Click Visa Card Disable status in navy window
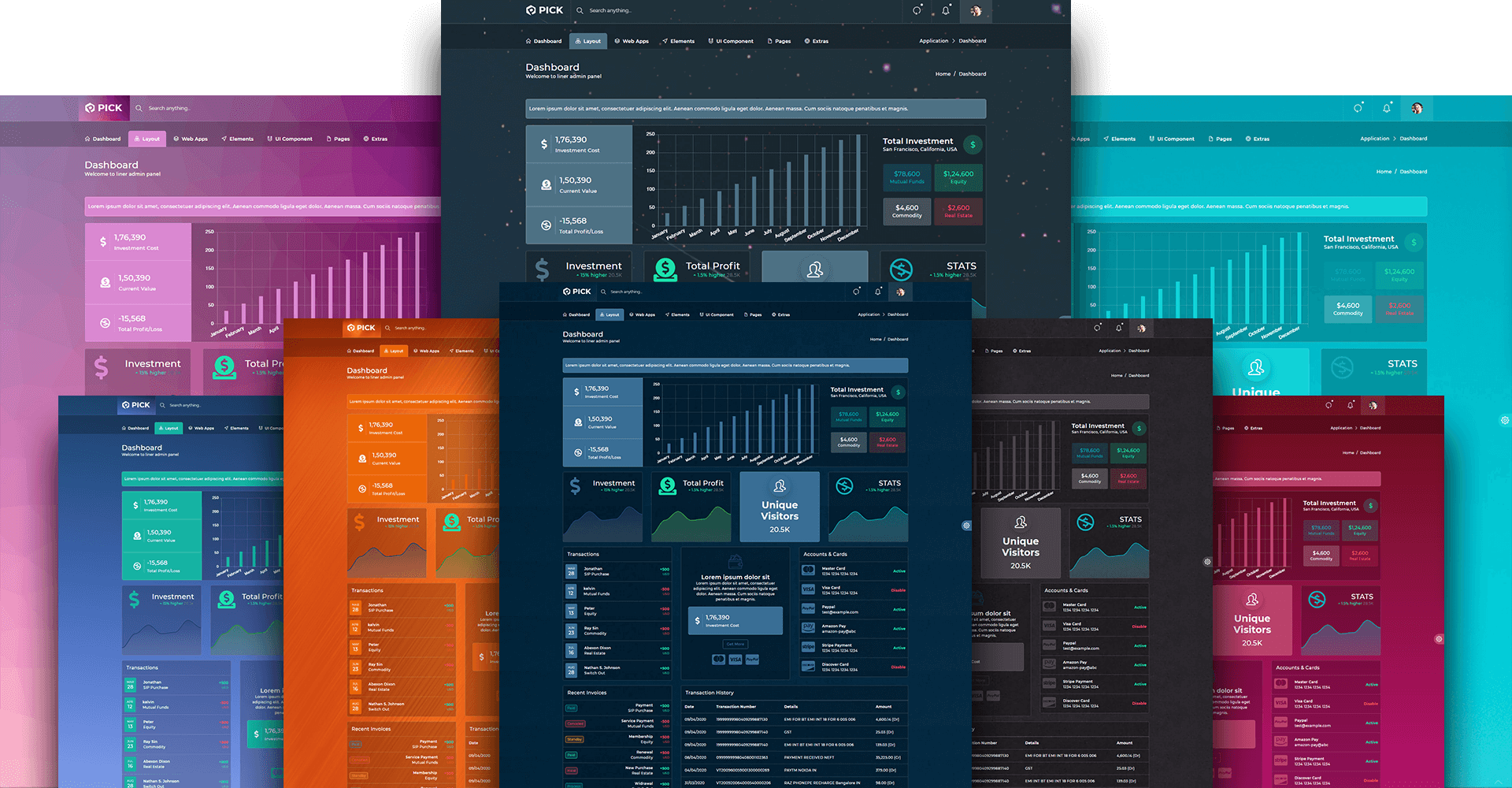Viewport: 1512px width, 788px height. 899,590
